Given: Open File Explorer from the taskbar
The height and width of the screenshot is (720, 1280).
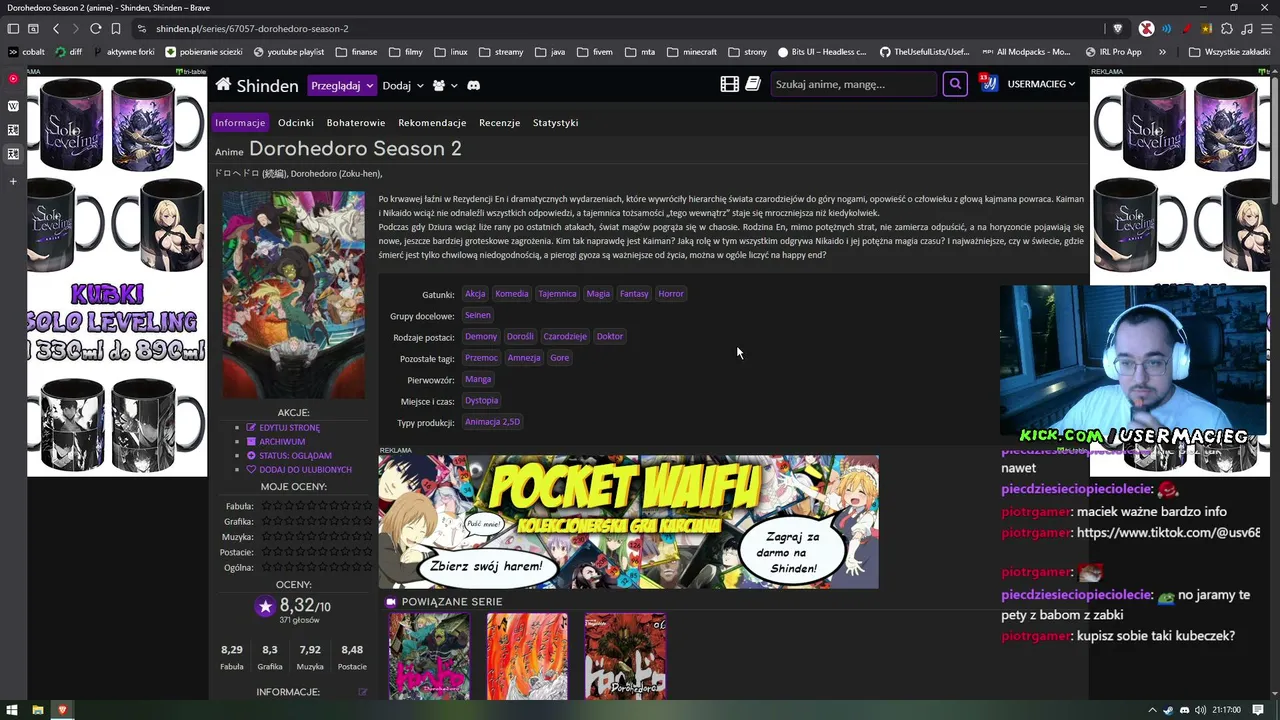Looking at the screenshot, I should [x=37, y=710].
